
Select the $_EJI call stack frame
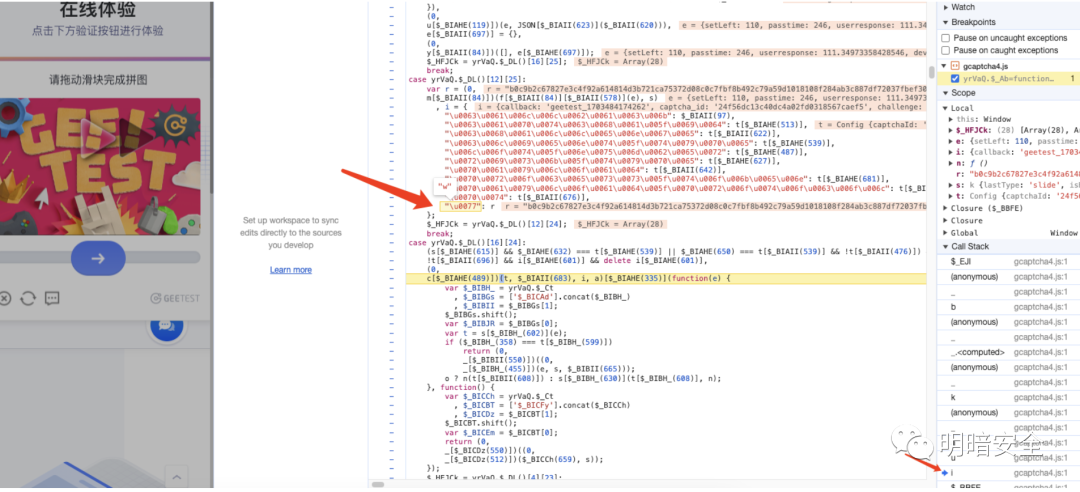[x=1008, y=262]
